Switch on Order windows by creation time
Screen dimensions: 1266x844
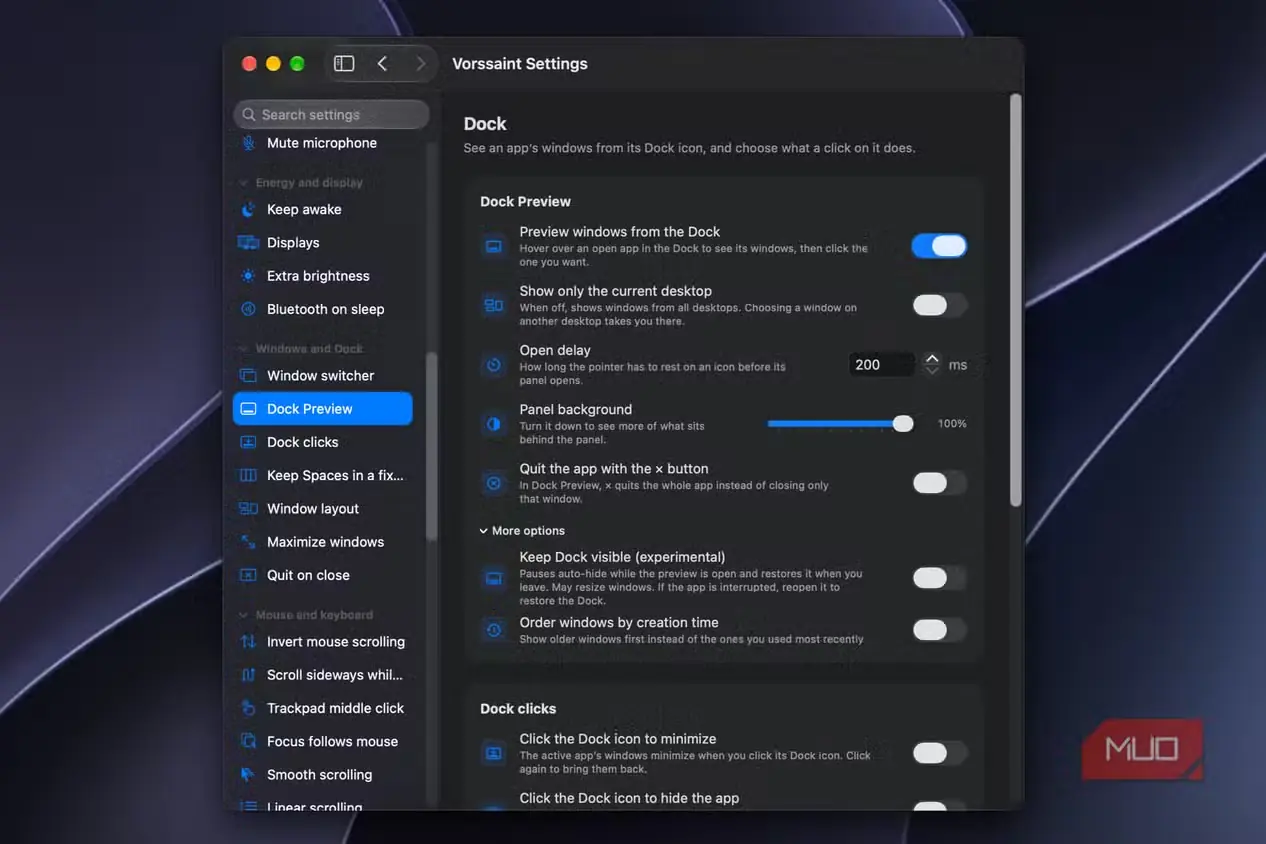point(939,630)
